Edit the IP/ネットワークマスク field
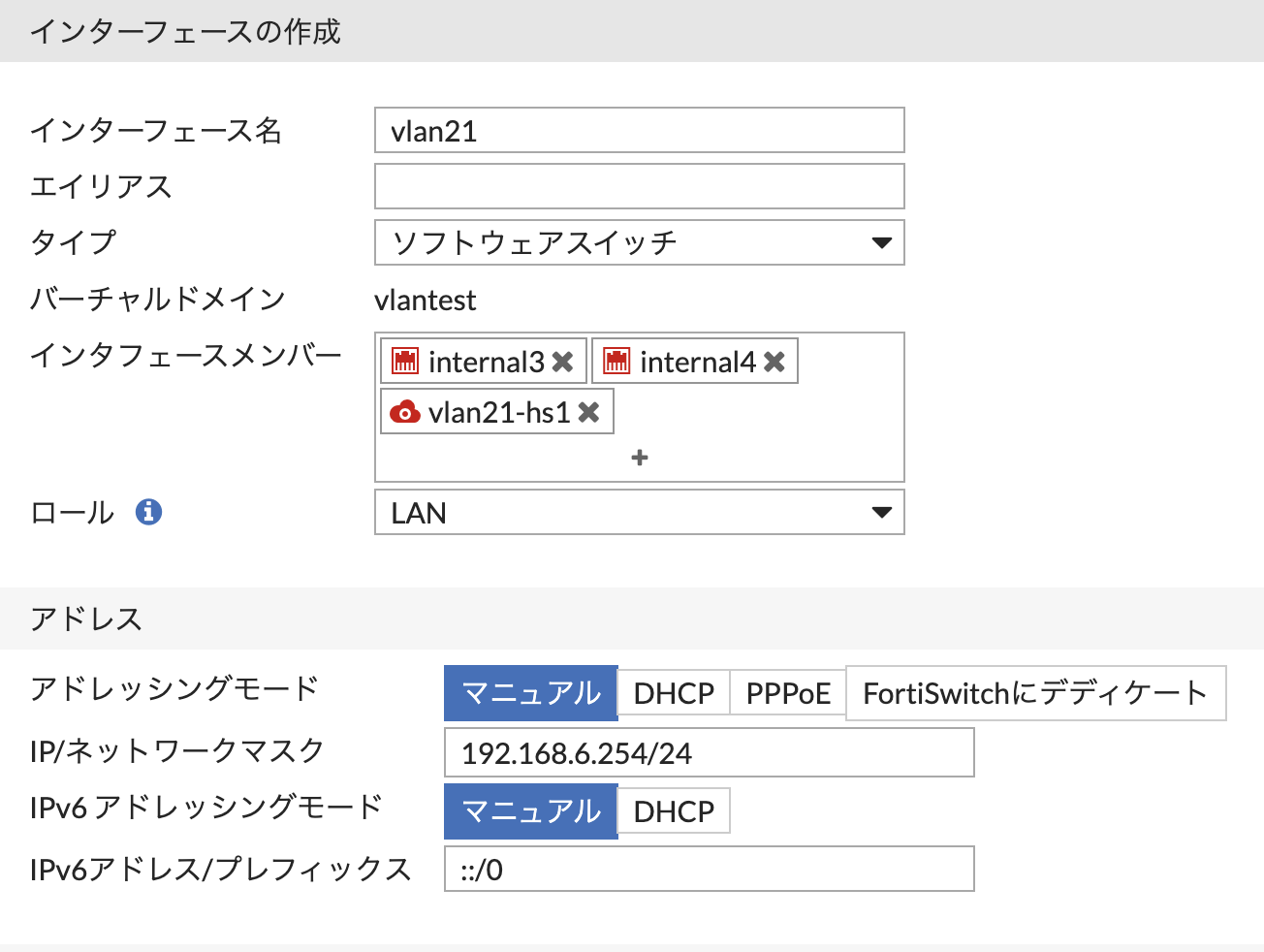 pos(709,753)
